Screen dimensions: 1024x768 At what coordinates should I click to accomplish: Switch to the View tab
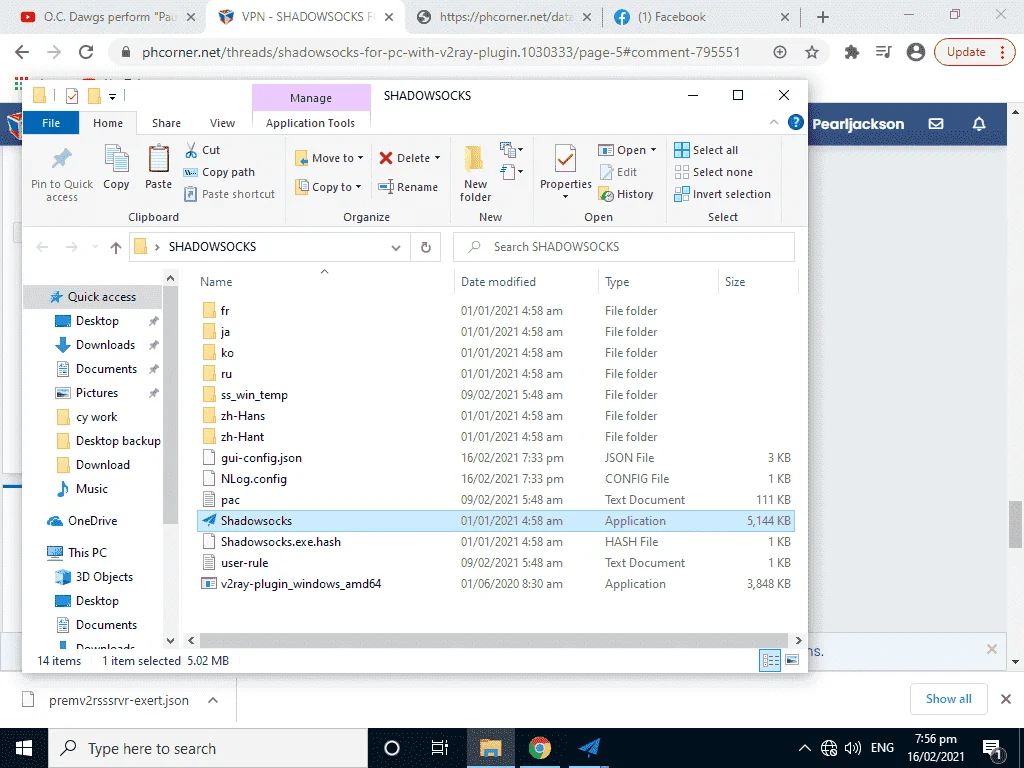pyautogui.click(x=222, y=123)
